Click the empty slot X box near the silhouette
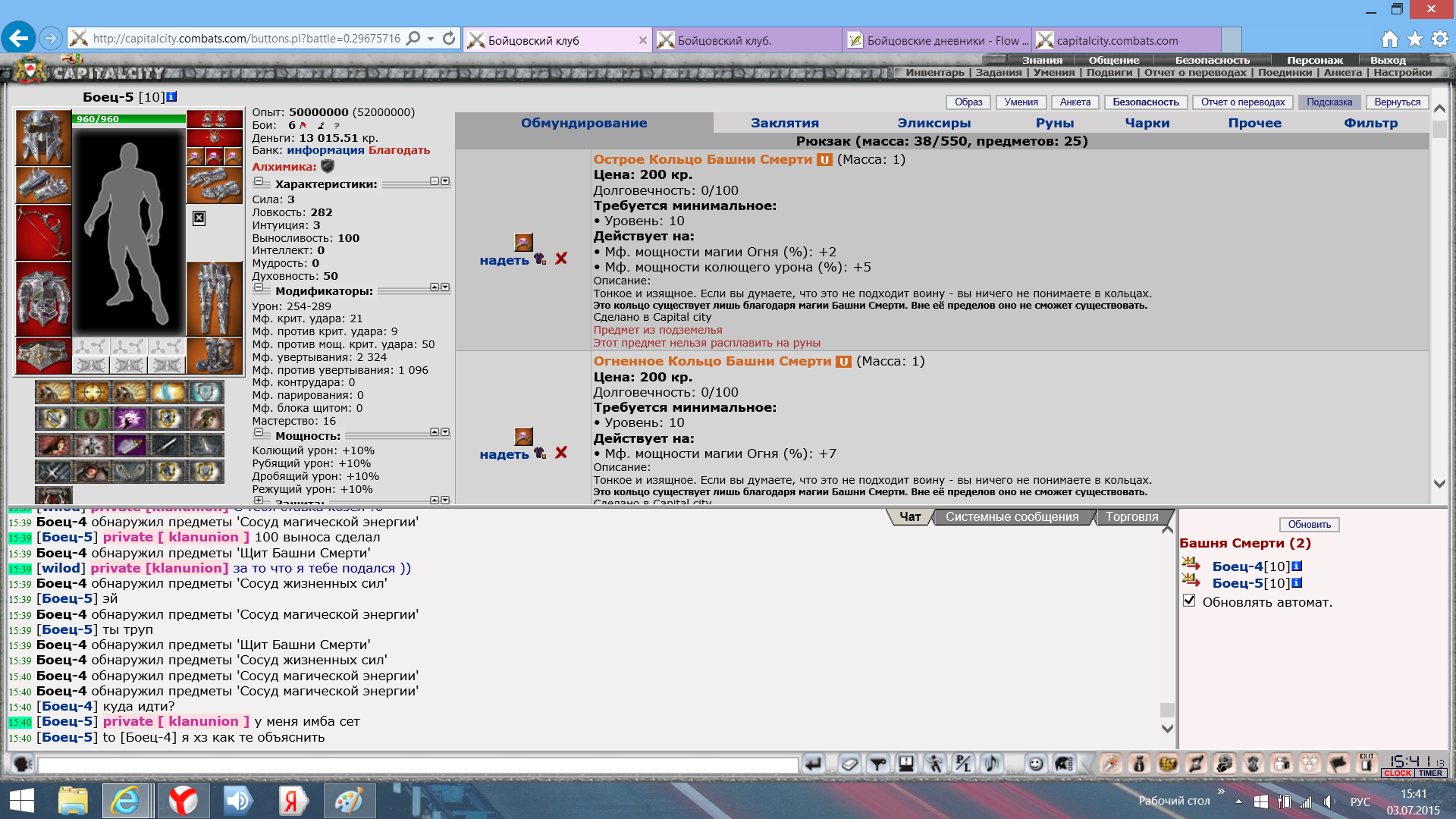This screenshot has height=819, width=1456. pos(199,218)
